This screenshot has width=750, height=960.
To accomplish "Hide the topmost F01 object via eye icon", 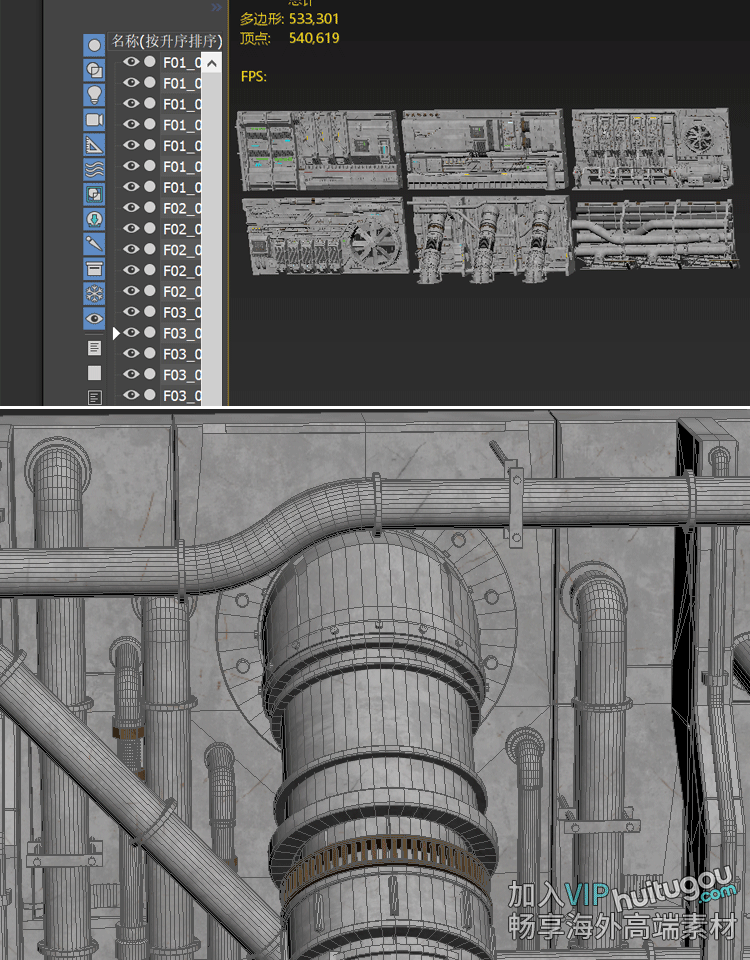I will (131, 62).
